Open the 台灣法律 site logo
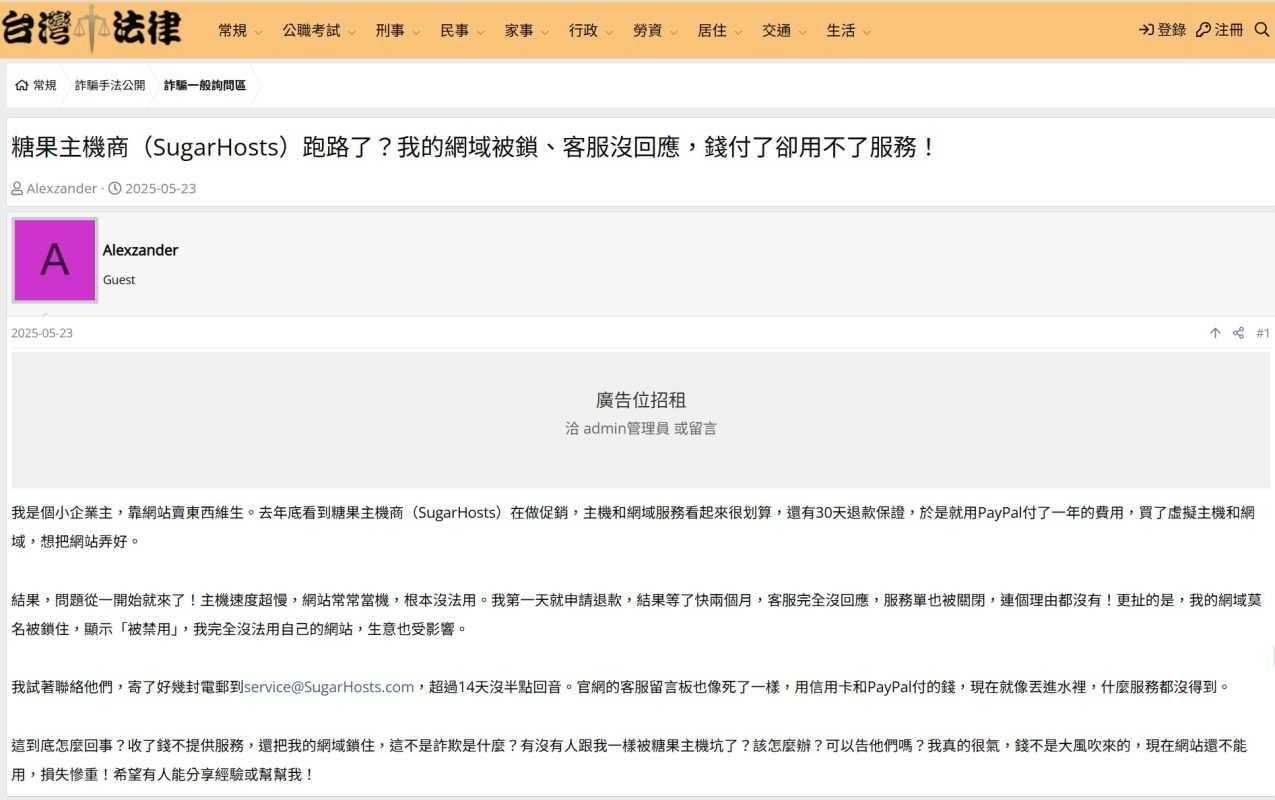The image size is (1275, 800). click(x=91, y=28)
